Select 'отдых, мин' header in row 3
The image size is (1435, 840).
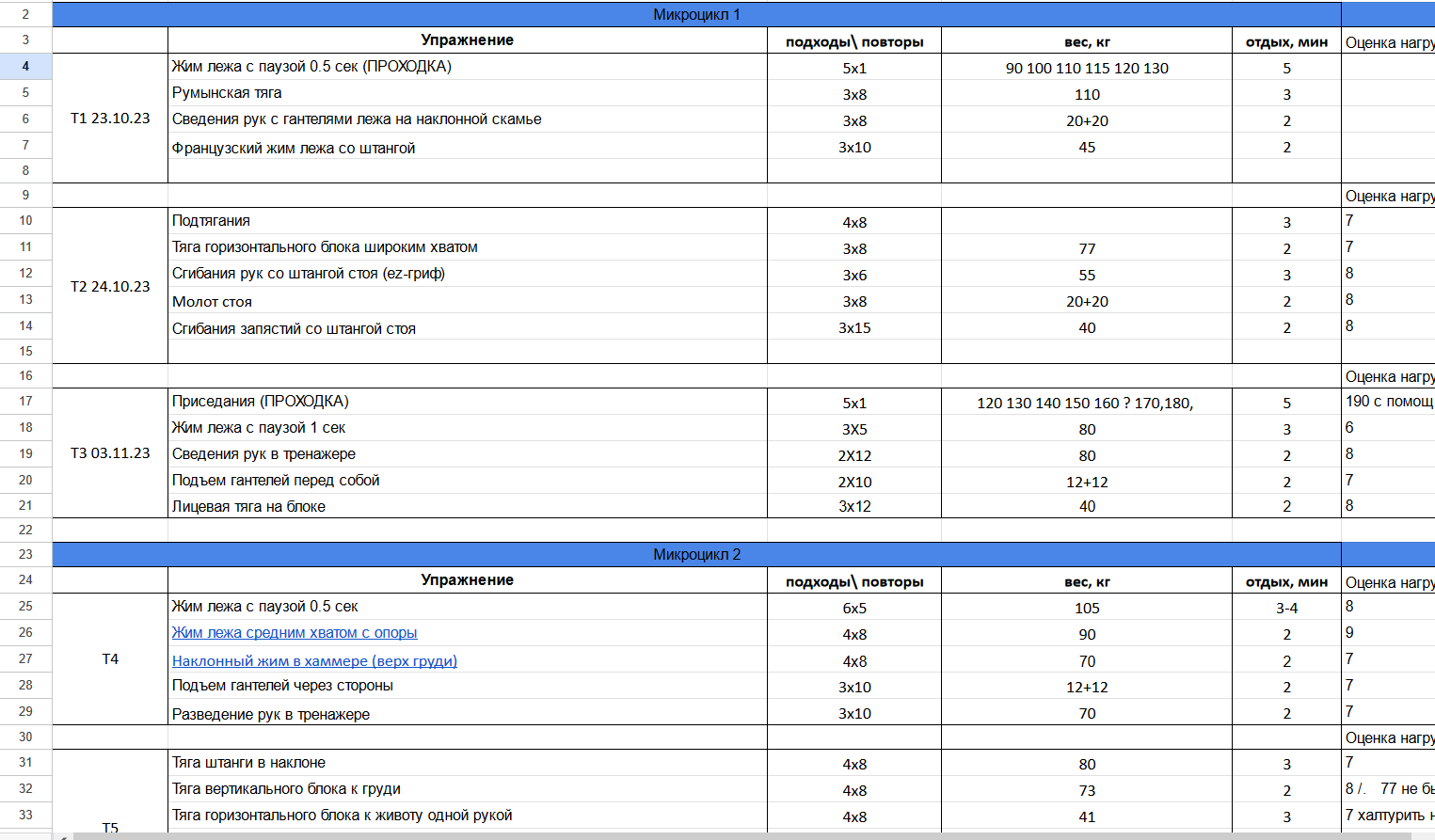(x=1286, y=41)
